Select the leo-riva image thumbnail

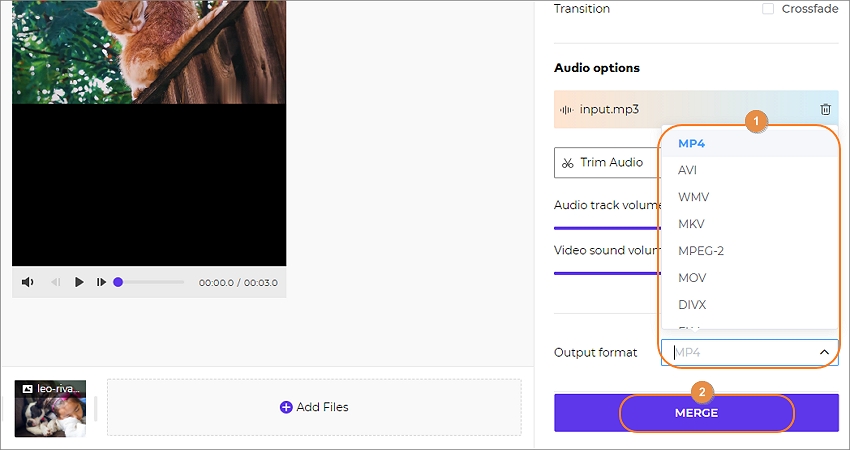(50, 408)
